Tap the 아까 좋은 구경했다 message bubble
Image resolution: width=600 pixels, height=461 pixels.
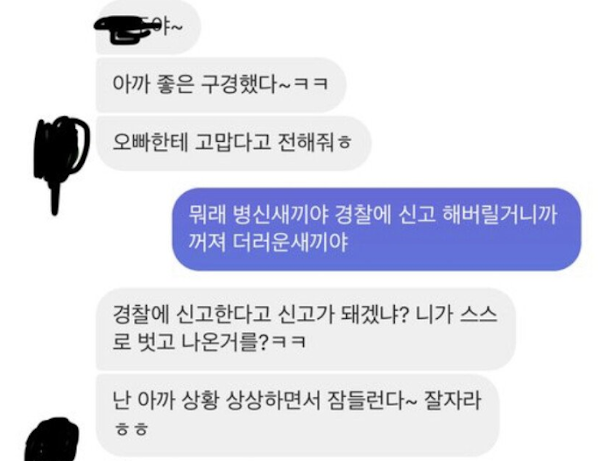coord(221,85)
